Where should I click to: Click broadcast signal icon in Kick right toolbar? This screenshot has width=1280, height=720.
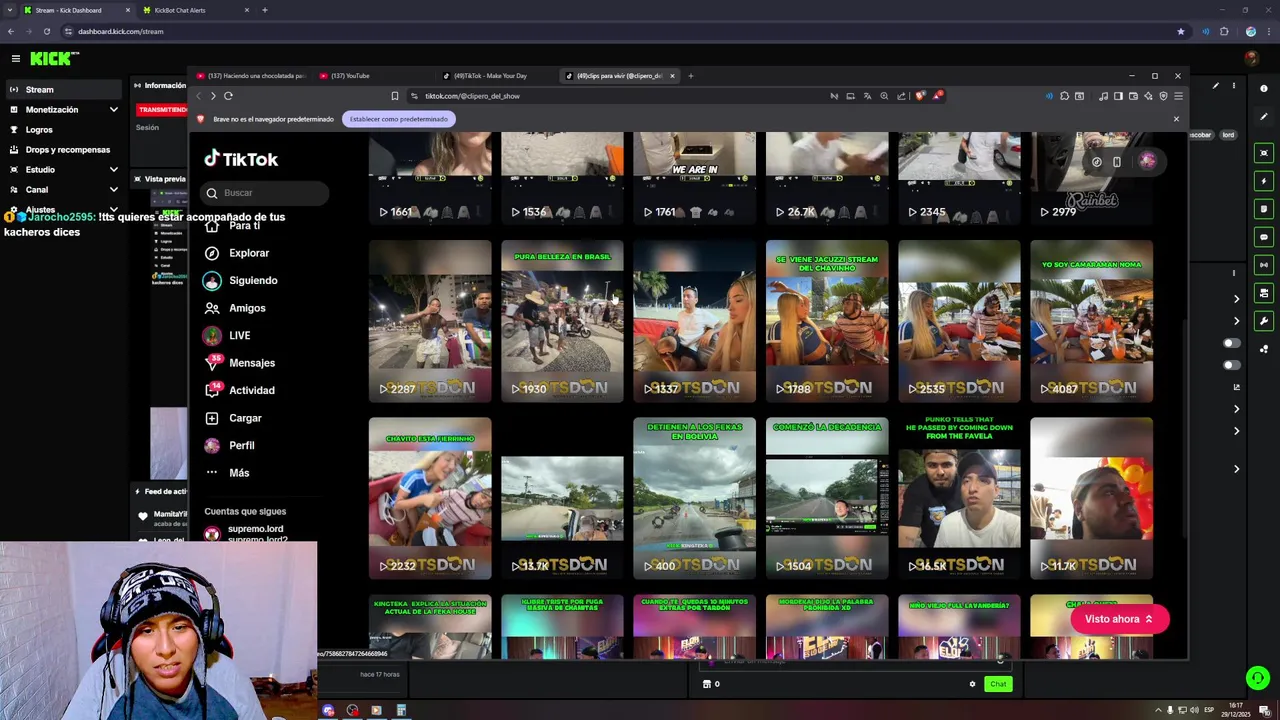point(1264,265)
